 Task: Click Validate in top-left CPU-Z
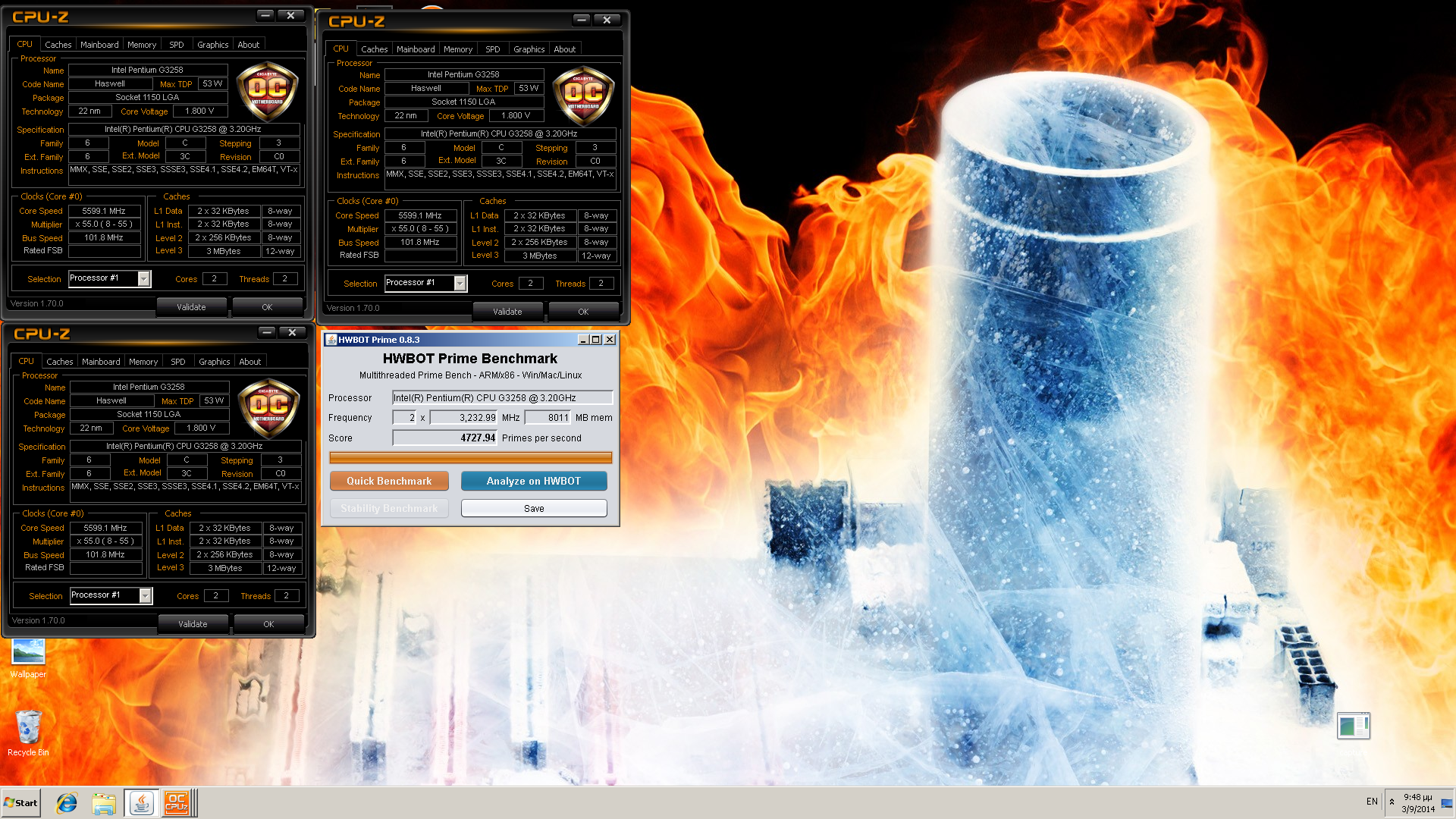pyautogui.click(x=191, y=307)
